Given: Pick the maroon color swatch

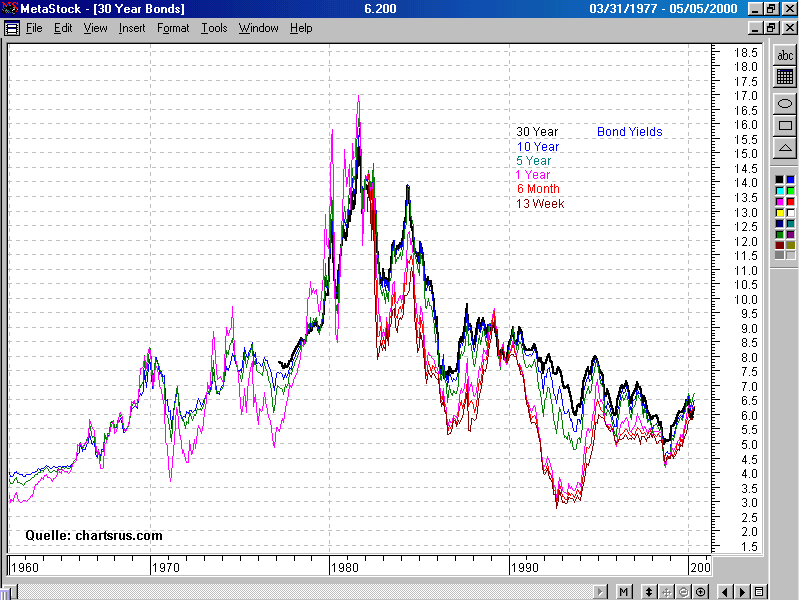Looking at the screenshot, I should coord(779,245).
